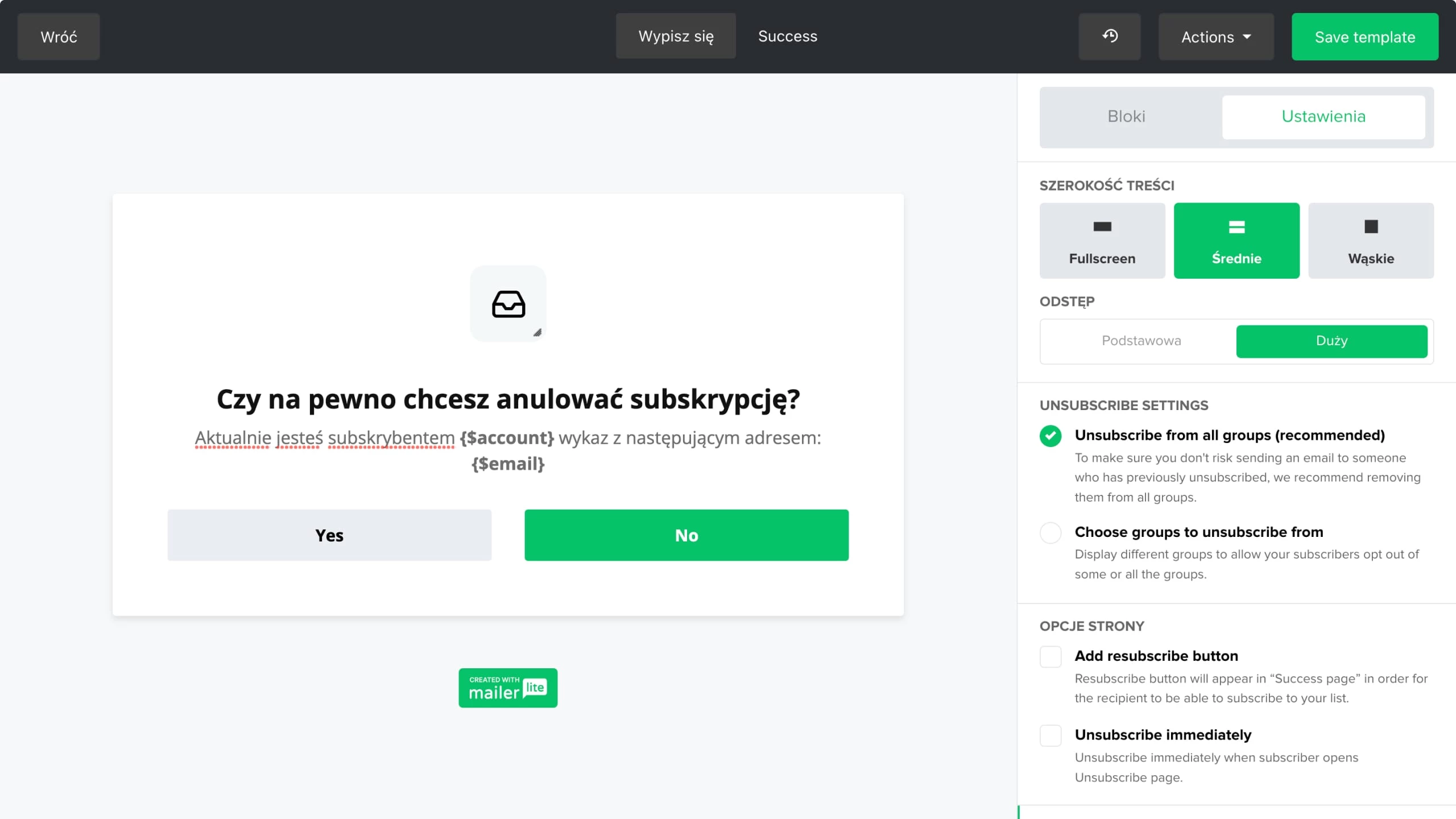Open the Actions dropdown menu

coord(1215,37)
